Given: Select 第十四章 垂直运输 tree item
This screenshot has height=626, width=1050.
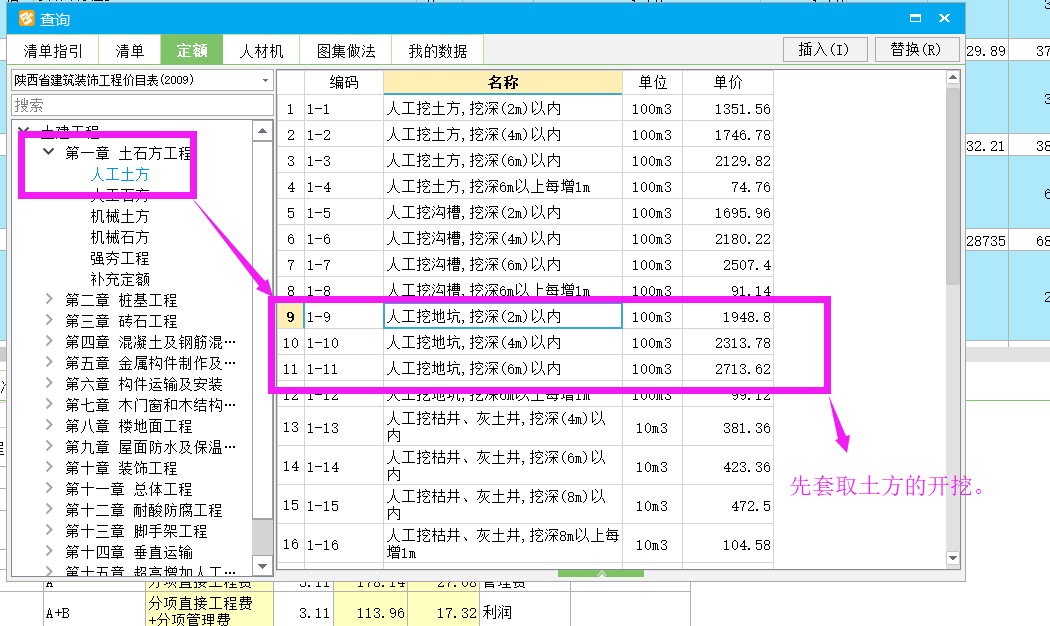Looking at the screenshot, I should point(129,552).
